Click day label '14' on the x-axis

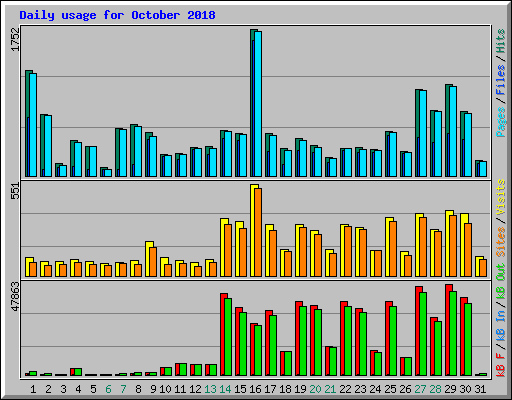pos(225,389)
